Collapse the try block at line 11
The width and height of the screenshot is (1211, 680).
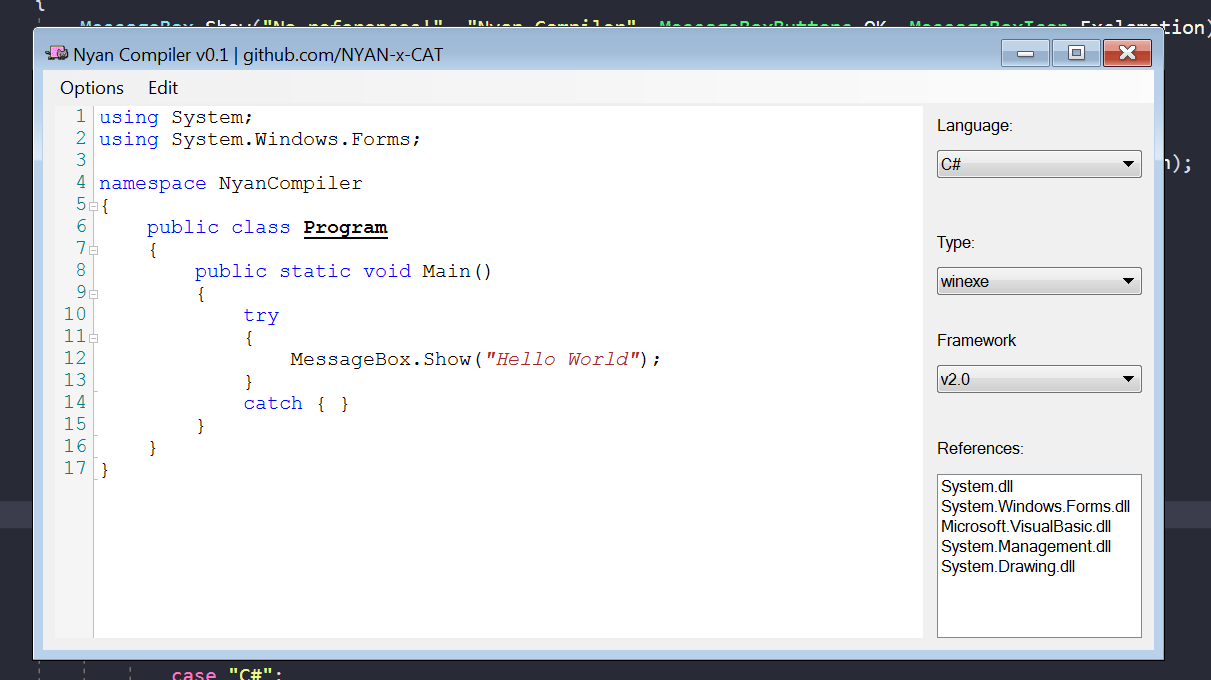coord(93,338)
